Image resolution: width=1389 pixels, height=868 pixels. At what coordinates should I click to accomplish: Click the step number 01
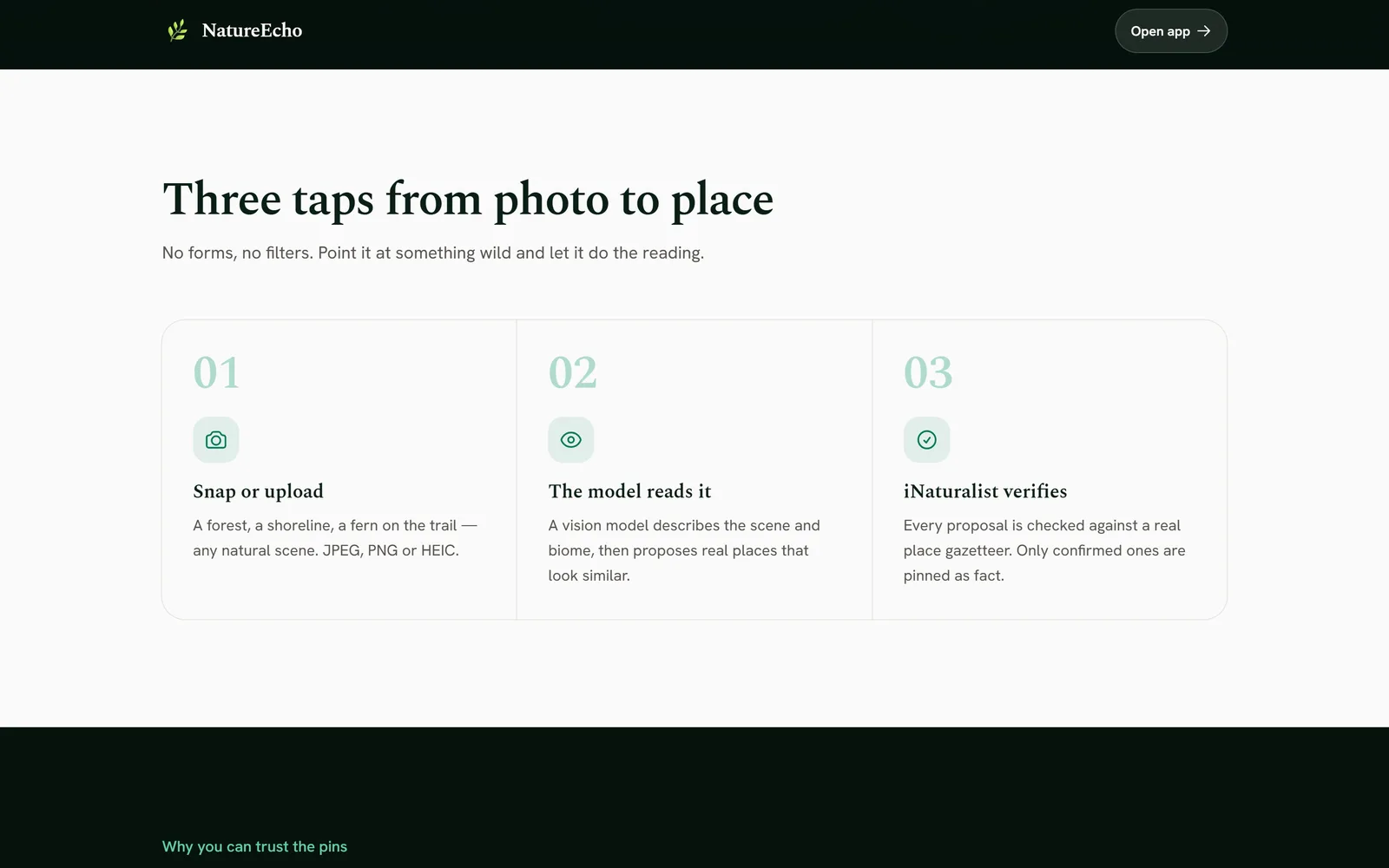(x=216, y=373)
